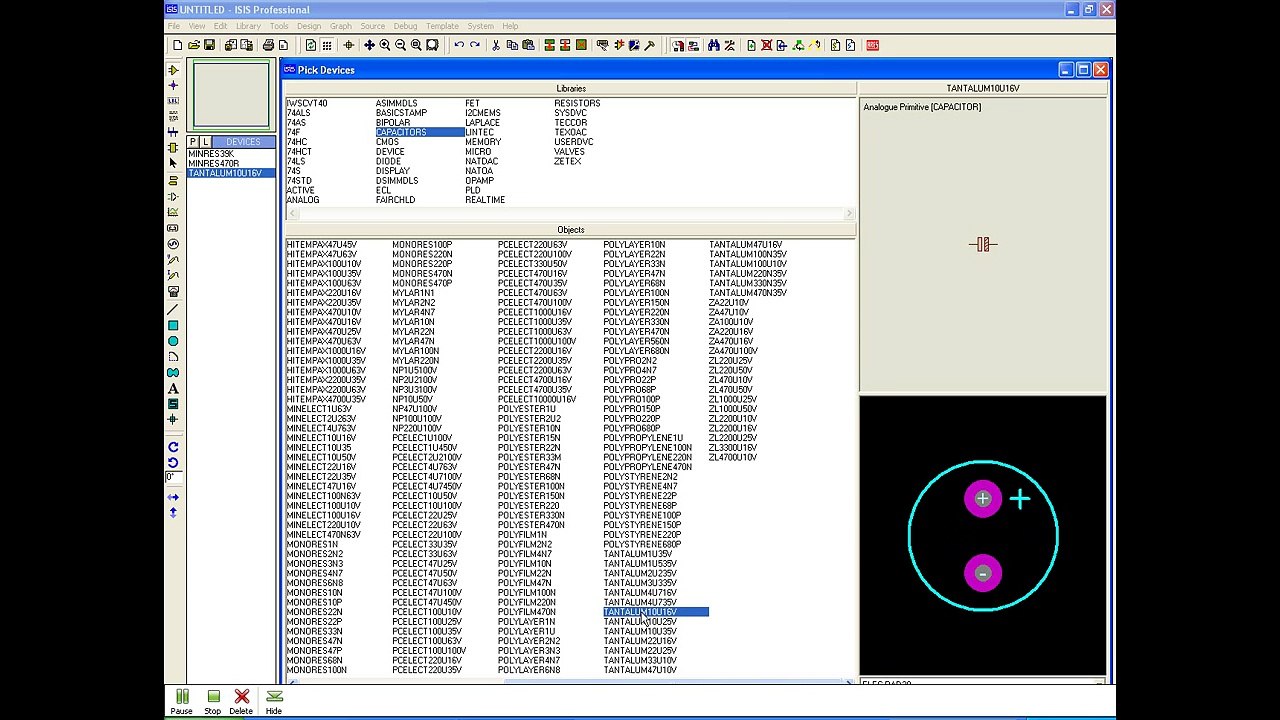
Task: Select the 2D text tool (A)
Action: tap(173, 388)
